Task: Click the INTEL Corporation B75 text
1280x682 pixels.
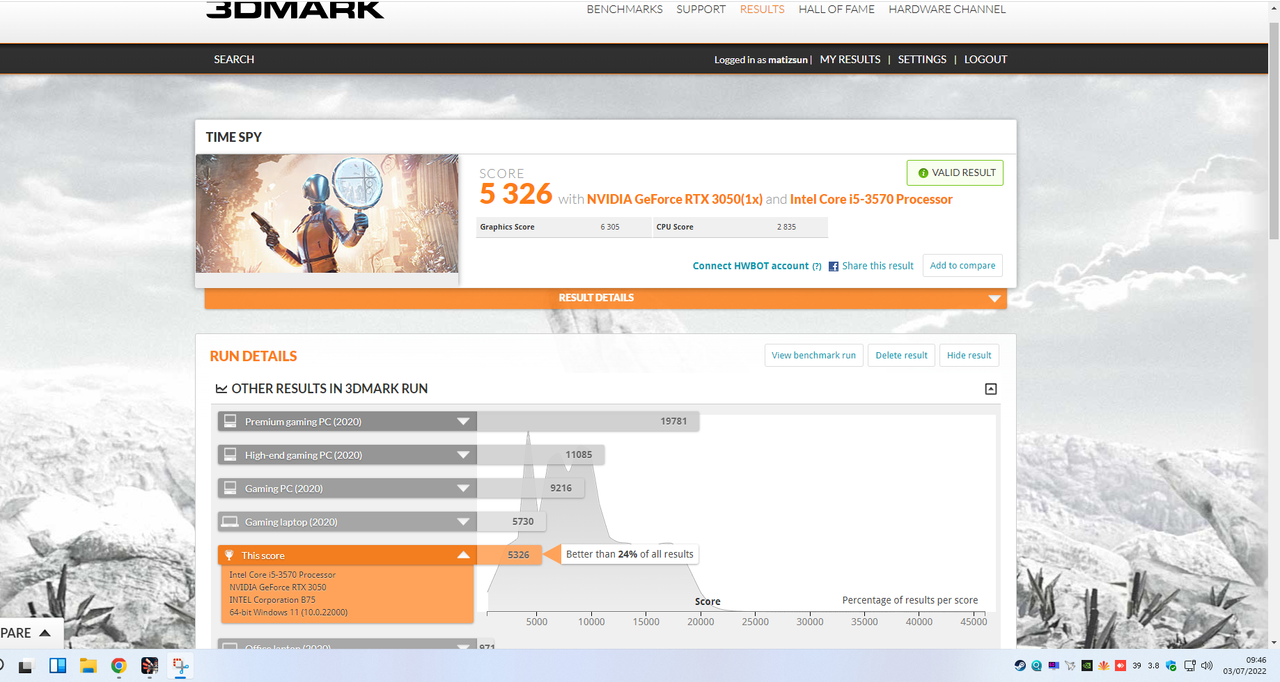Action: point(272,600)
